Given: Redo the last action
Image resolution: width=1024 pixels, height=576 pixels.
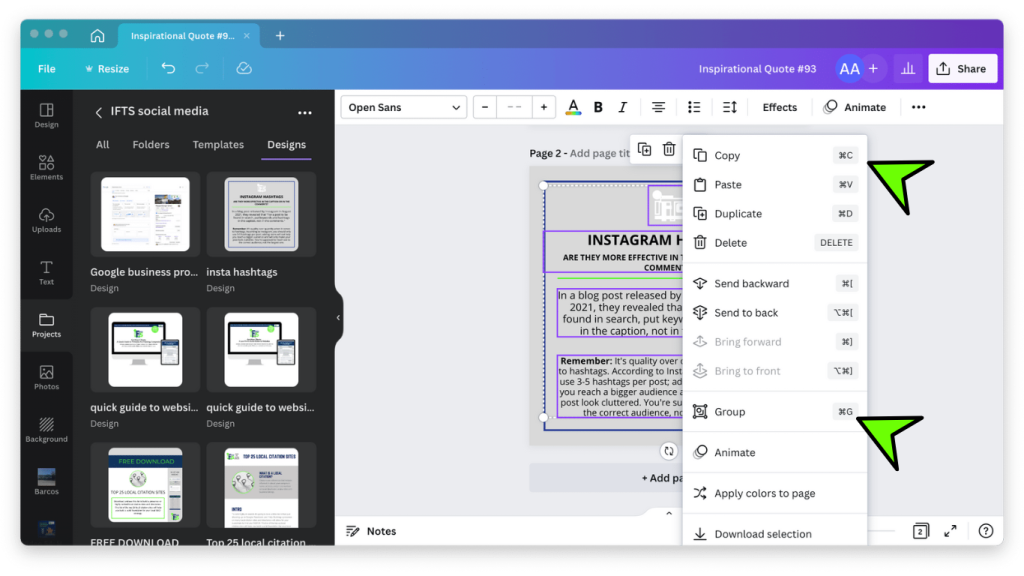Looking at the screenshot, I should (x=202, y=68).
